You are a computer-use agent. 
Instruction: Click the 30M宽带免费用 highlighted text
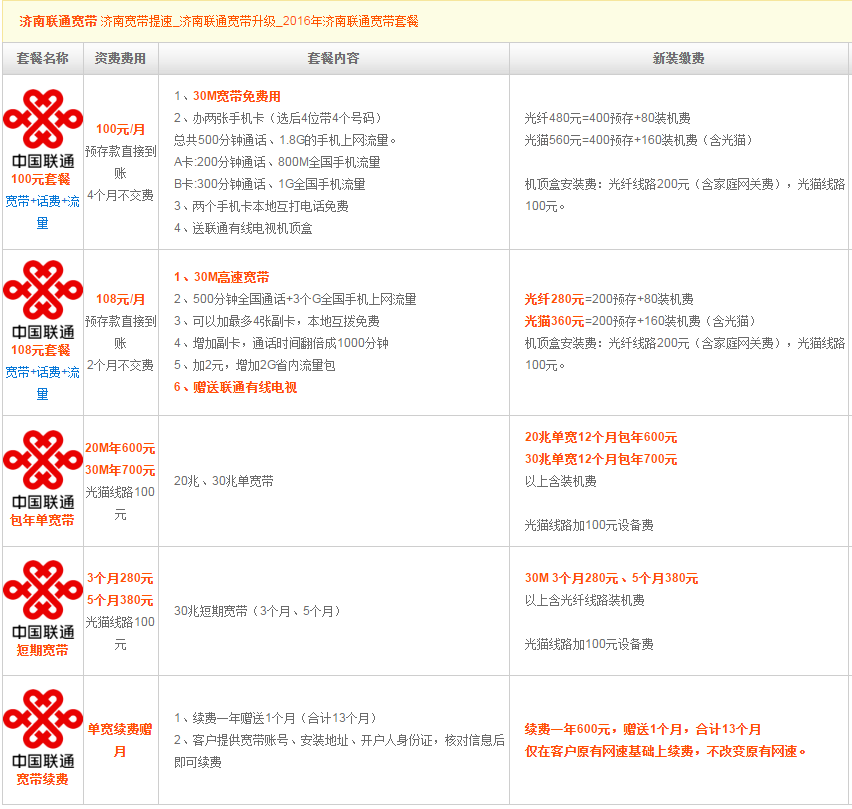coord(236,96)
